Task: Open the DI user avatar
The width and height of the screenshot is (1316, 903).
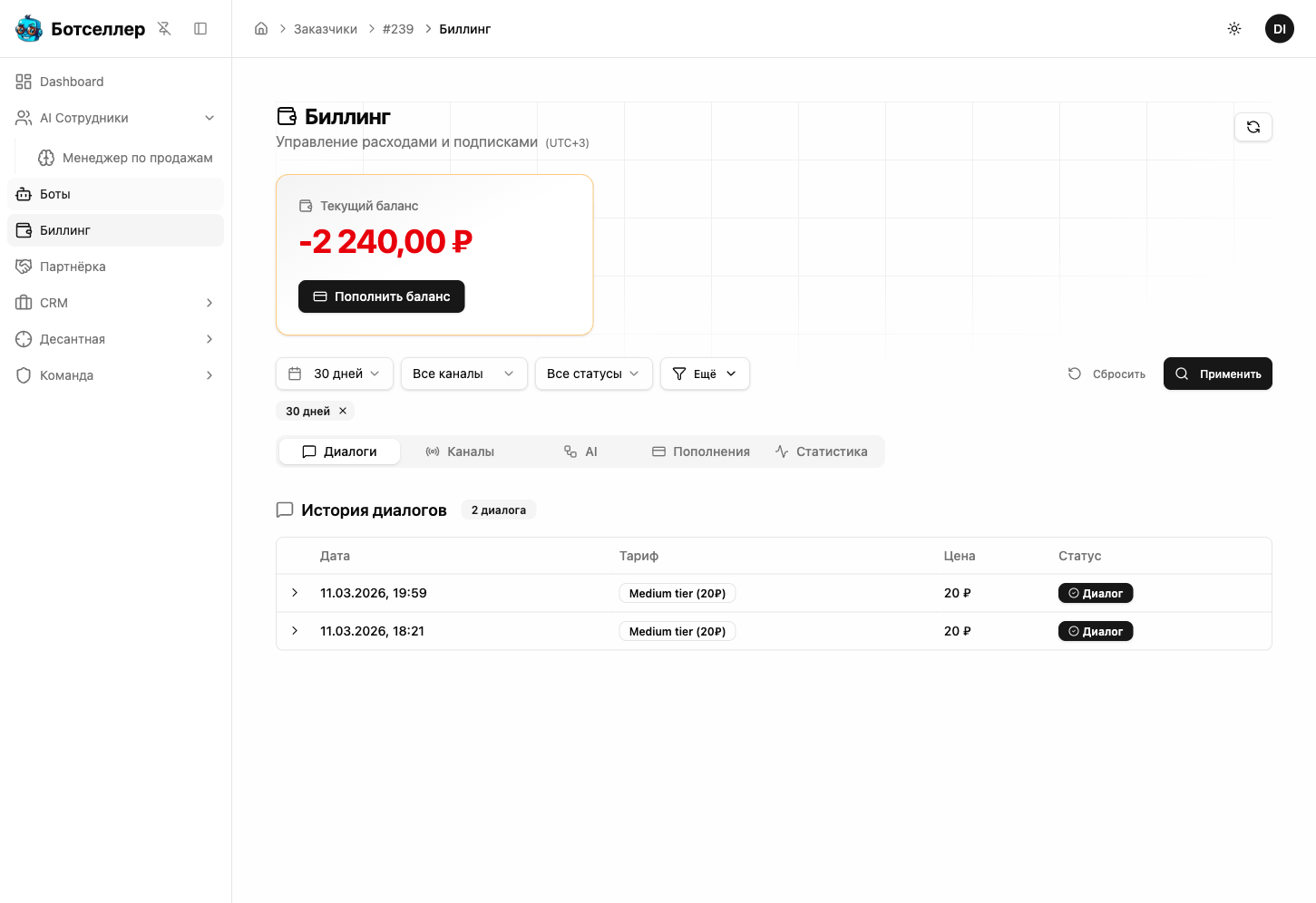Action: click(1279, 29)
